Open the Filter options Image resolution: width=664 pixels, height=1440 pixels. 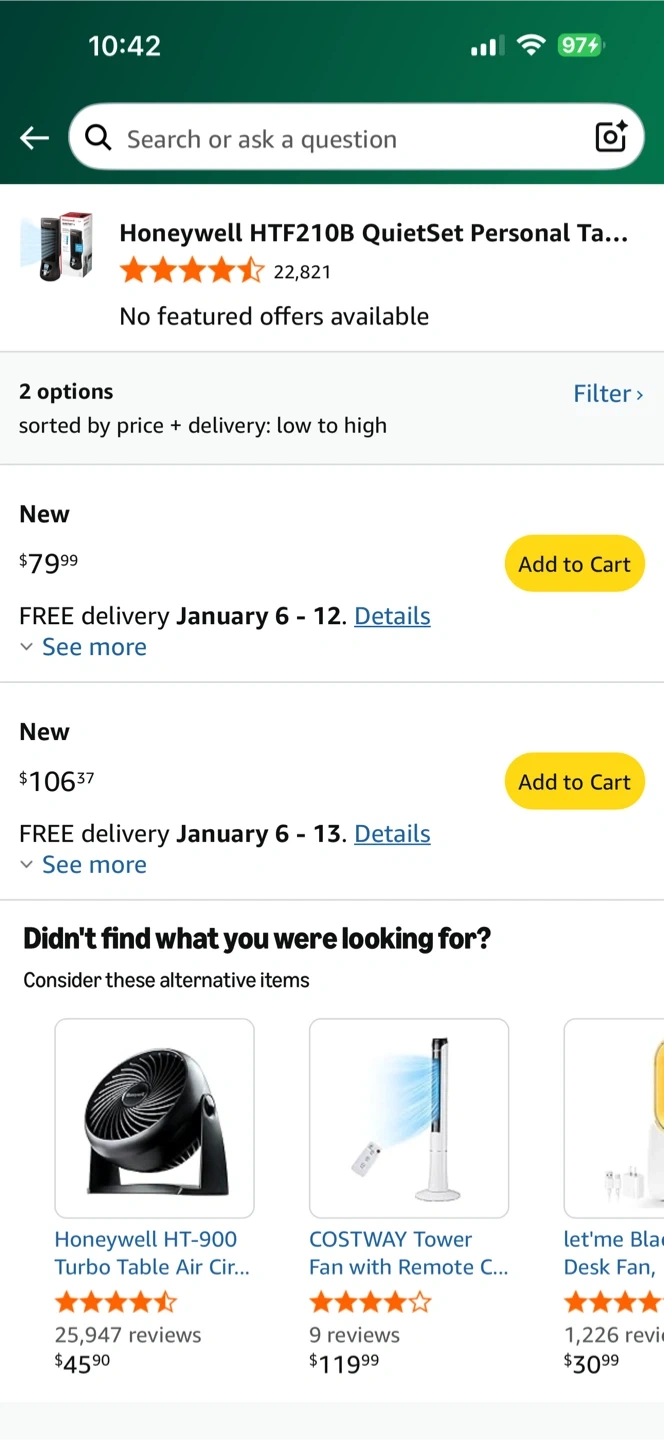click(607, 394)
